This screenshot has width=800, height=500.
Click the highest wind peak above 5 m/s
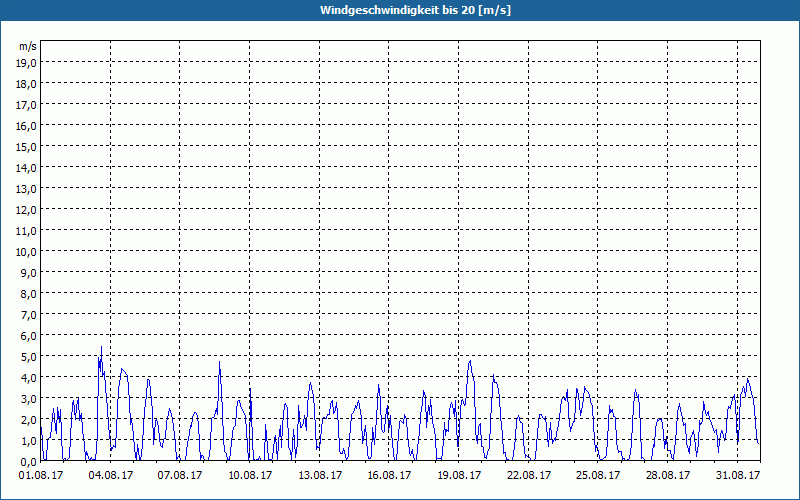102,347
